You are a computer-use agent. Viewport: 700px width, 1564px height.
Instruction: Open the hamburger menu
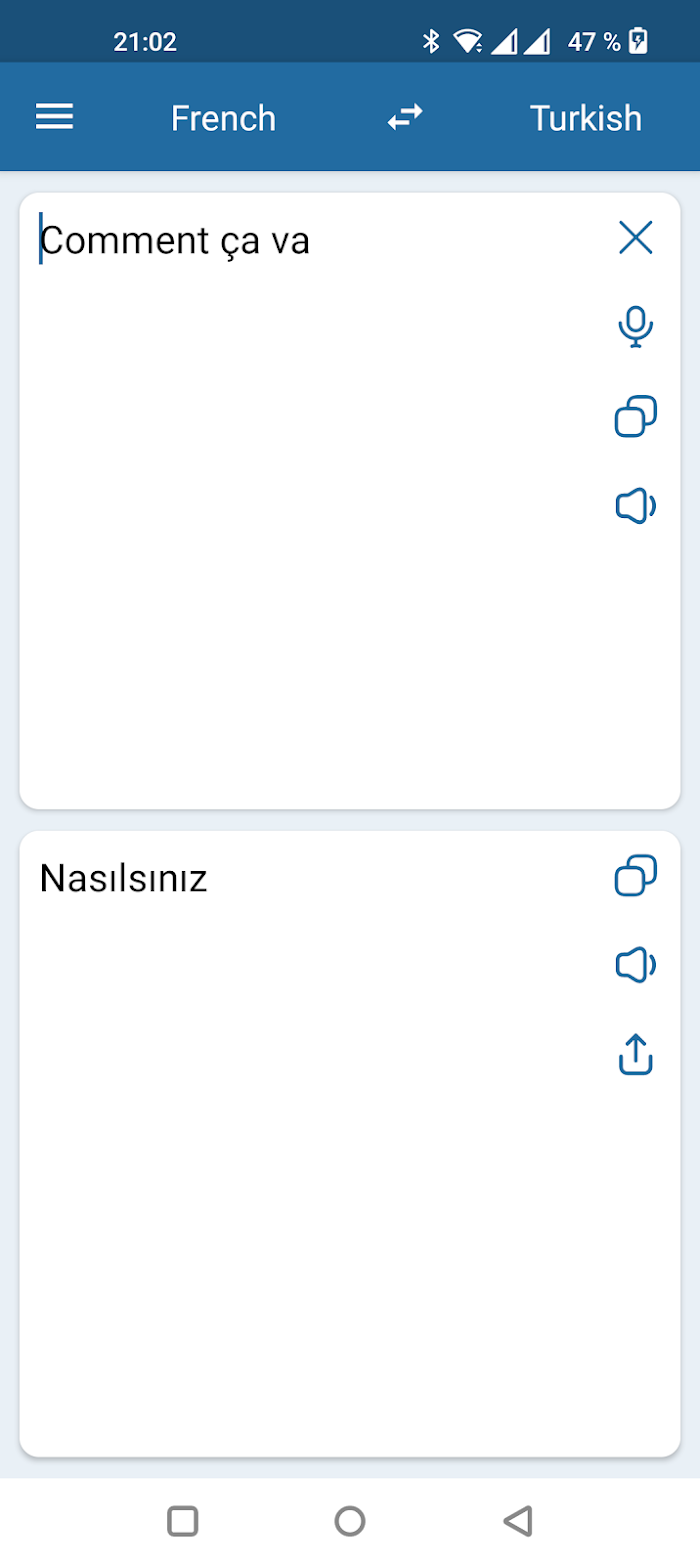point(55,118)
